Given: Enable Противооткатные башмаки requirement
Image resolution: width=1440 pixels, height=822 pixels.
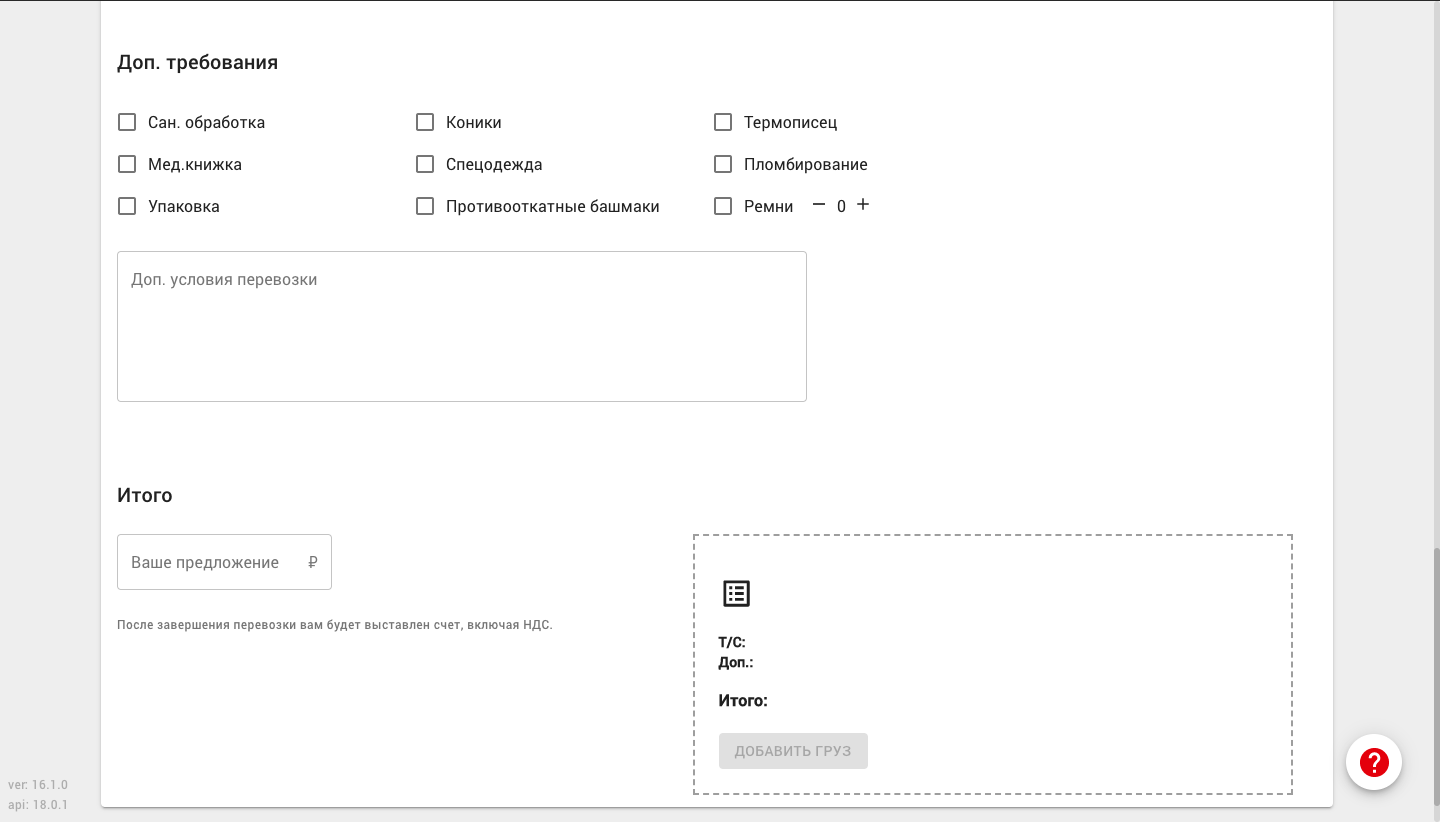Looking at the screenshot, I should tap(425, 206).
